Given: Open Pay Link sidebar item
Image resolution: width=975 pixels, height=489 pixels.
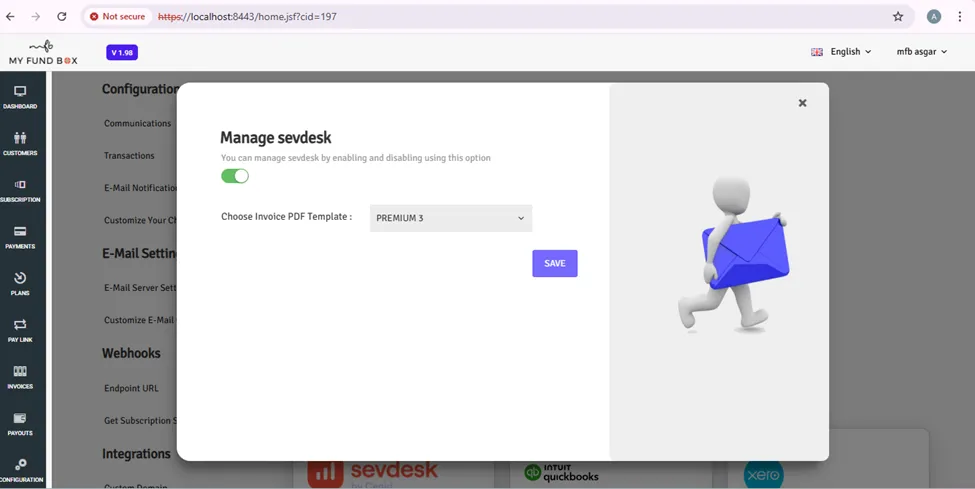Looking at the screenshot, I should (x=20, y=331).
